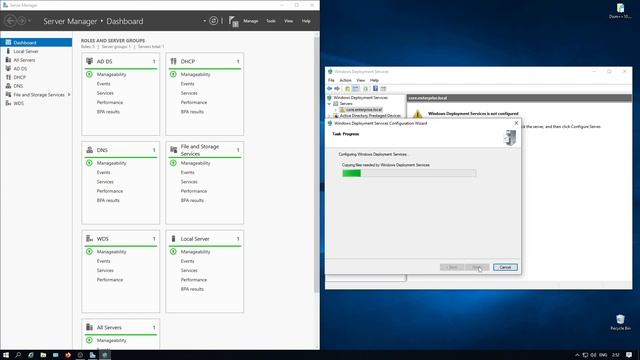Collapse the Servers tree node
The height and width of the screenshot is (360, 640).
pyautogui.click(x=329, y=104)
